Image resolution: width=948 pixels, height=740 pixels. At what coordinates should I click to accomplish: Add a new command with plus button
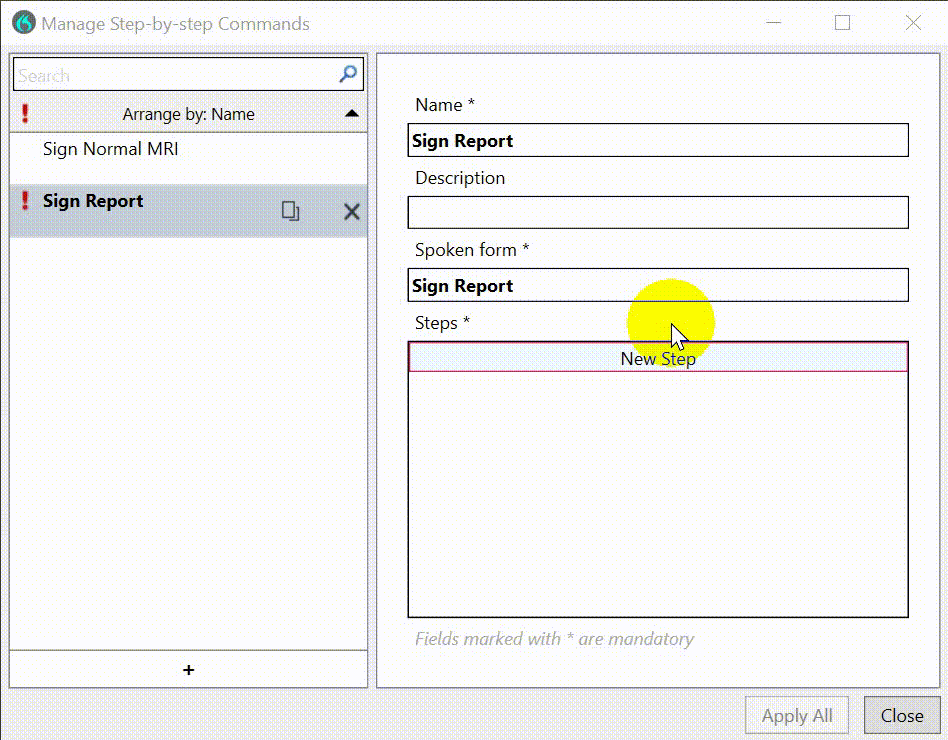189,670
